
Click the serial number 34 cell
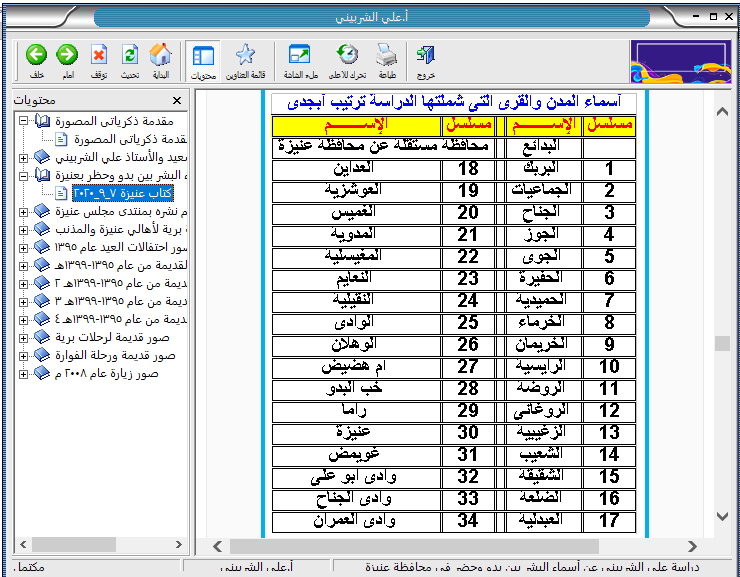click(468, 520)
